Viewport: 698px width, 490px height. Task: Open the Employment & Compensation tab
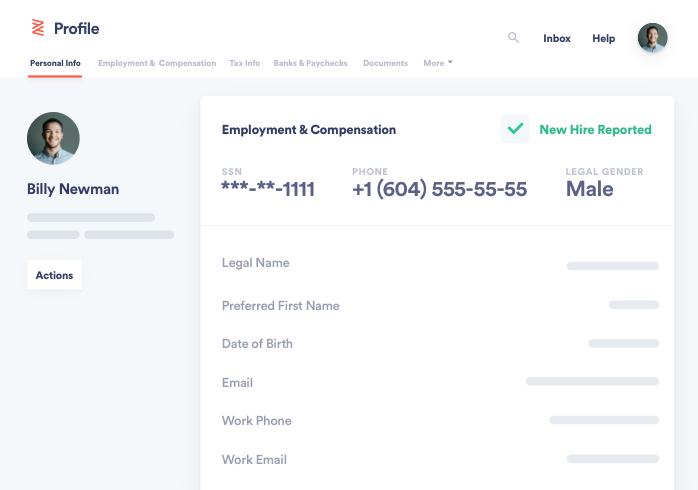point(157,63)
